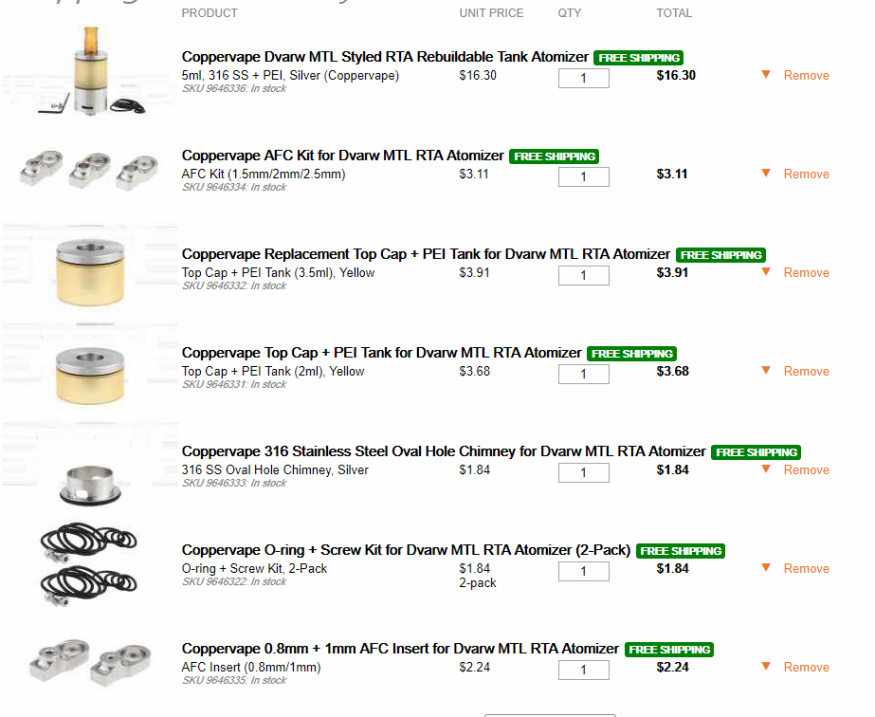
Task: Edit quantity field for Dvarw RTA Atomizer
Action: click(x=584, y=78)
